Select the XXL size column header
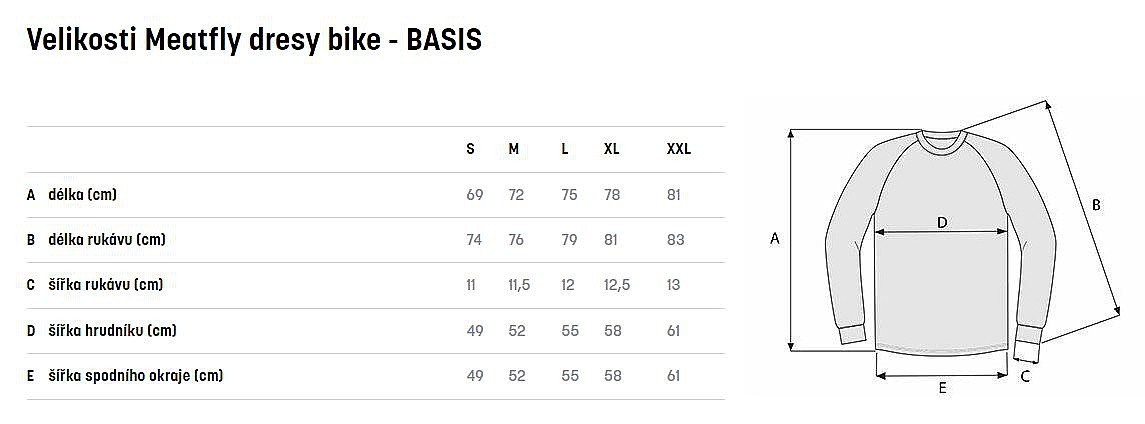Image resolution: width=1145 pixels, height=424 pixels. coord(678,149)
